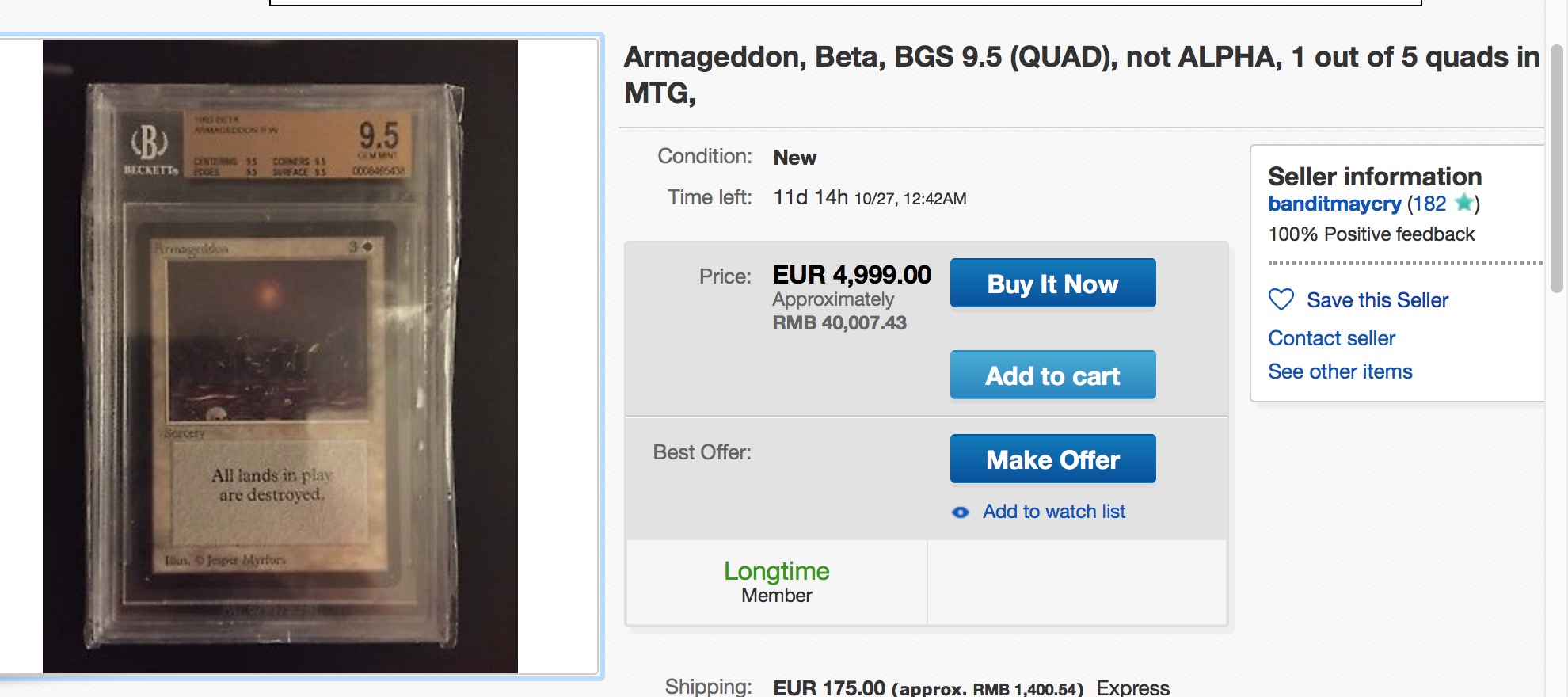This screenshot has height=697, width=1568.
Task: Click the EUR 175.00 shipping cost
Action: [828, 687]
